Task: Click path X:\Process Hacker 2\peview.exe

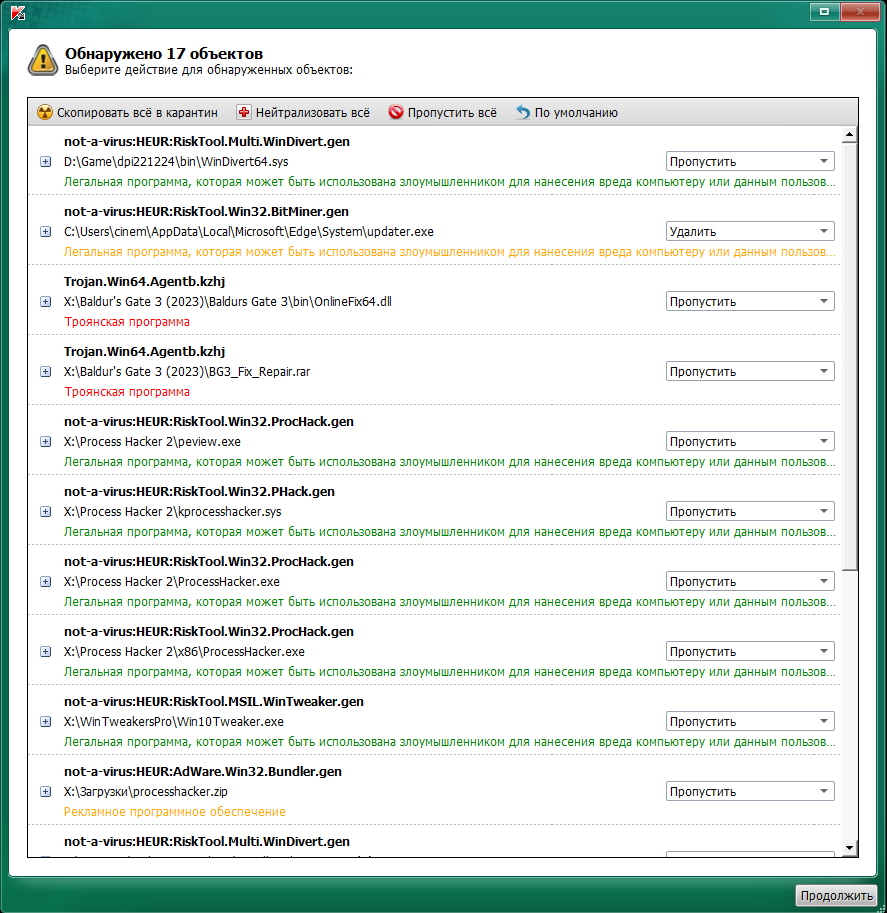Action: click(x=152, y=442)
